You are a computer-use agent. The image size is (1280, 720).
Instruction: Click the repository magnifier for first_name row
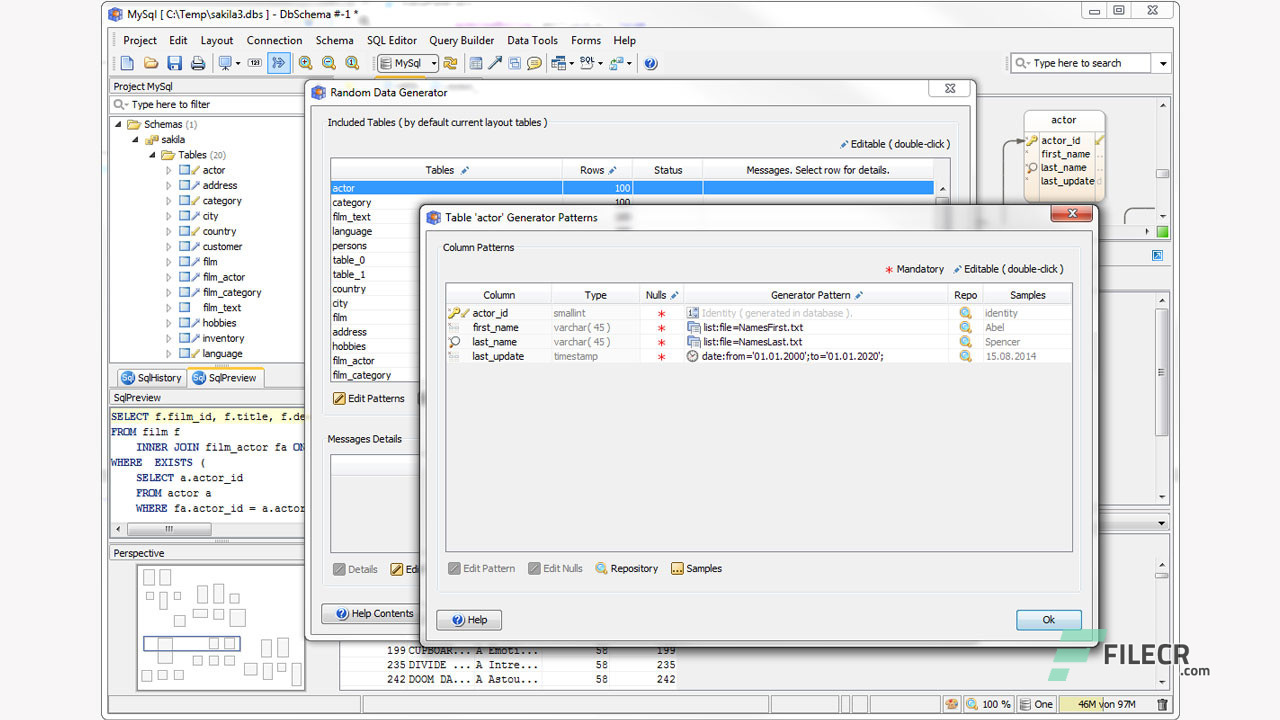click(x=965, y=327)
